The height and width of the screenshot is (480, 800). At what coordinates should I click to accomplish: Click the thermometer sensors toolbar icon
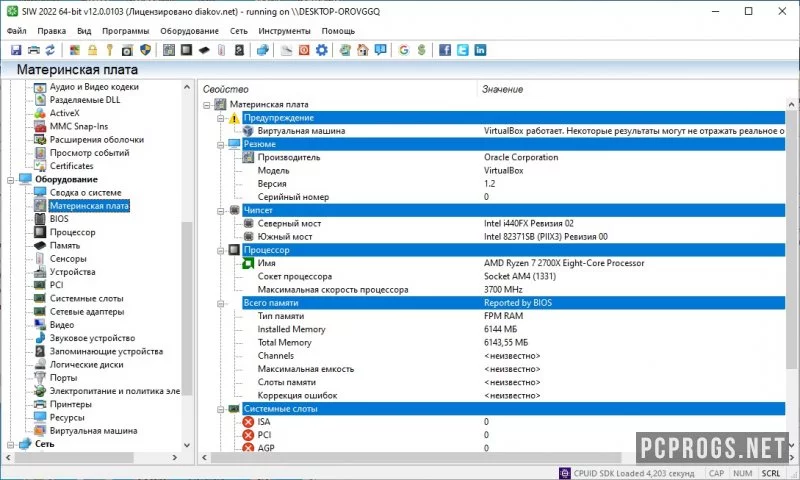point(221,50)
